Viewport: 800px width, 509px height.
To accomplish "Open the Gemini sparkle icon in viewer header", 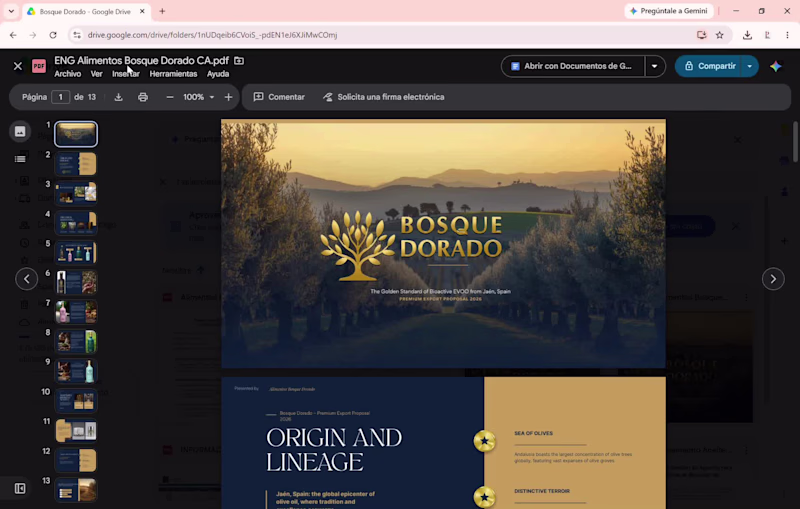I will pyautogui.click(x=776, y=66).
